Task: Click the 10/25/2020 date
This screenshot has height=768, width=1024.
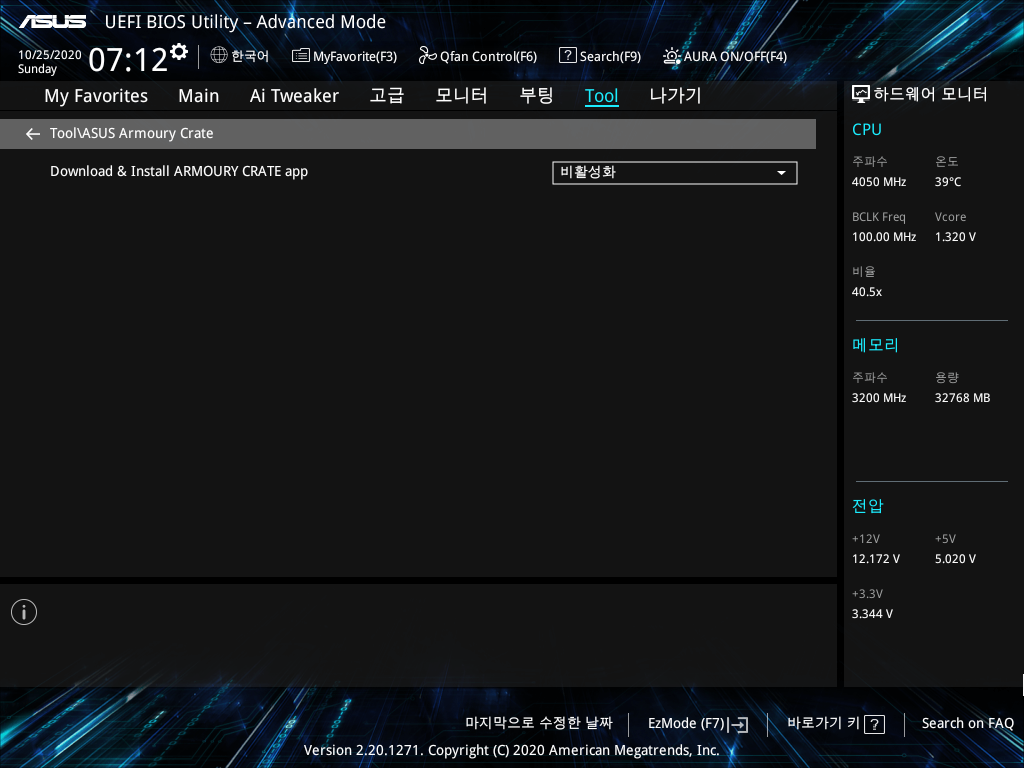Action: [x=50, y=55]
